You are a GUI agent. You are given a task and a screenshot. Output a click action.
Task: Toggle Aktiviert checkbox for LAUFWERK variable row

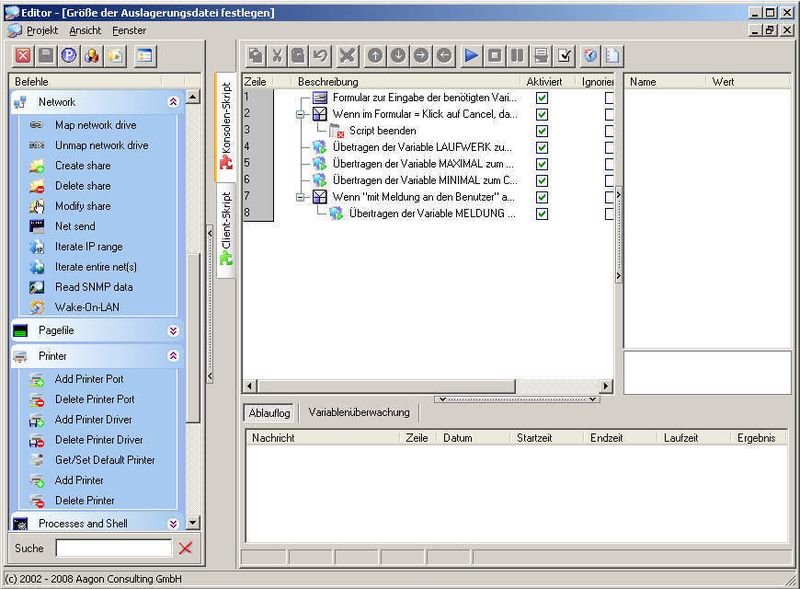pos(542,148)
